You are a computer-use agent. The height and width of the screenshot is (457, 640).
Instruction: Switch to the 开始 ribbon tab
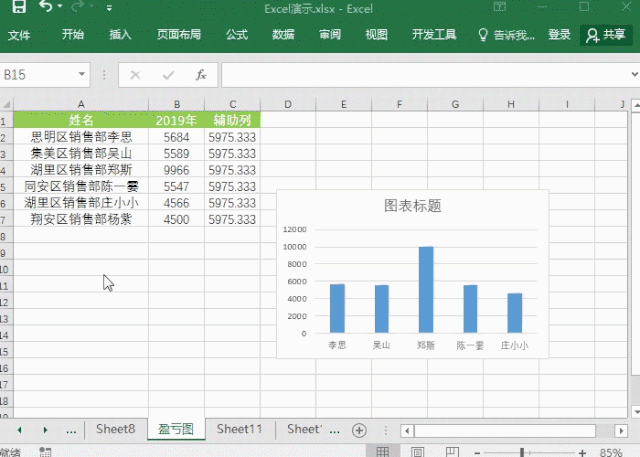pos(73,35)
